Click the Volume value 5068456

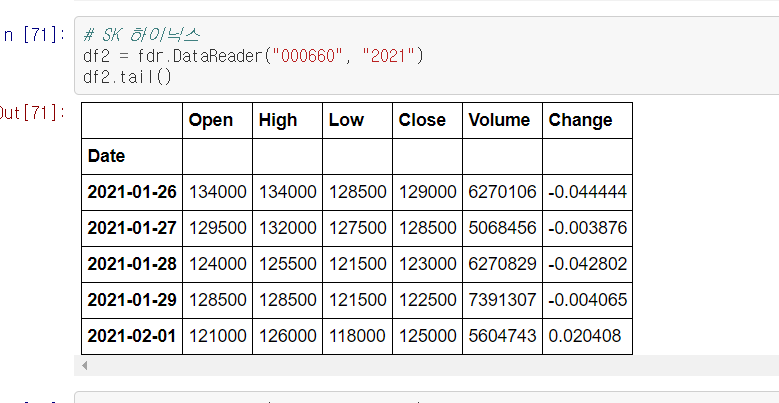502,228
